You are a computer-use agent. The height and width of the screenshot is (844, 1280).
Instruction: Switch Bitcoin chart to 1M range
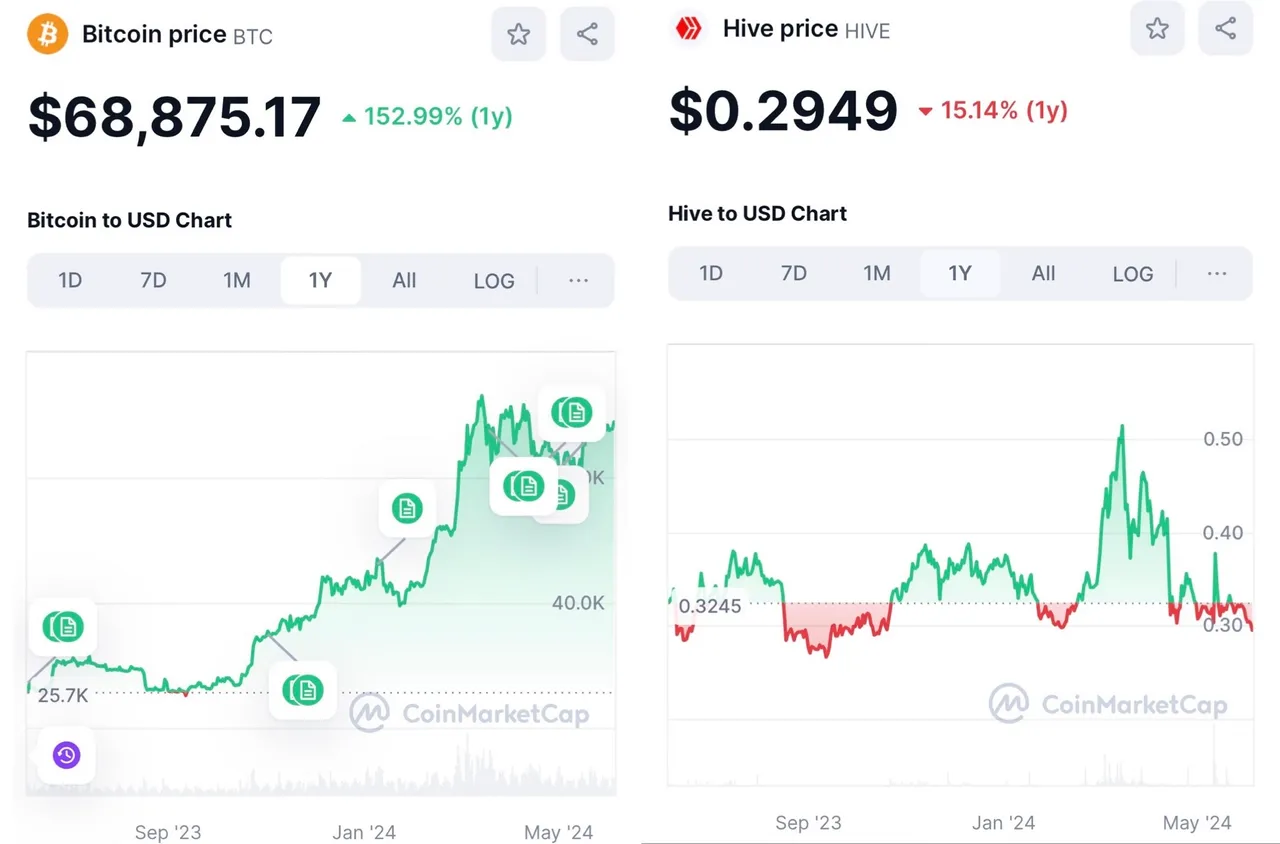click(x=237, y=281)
